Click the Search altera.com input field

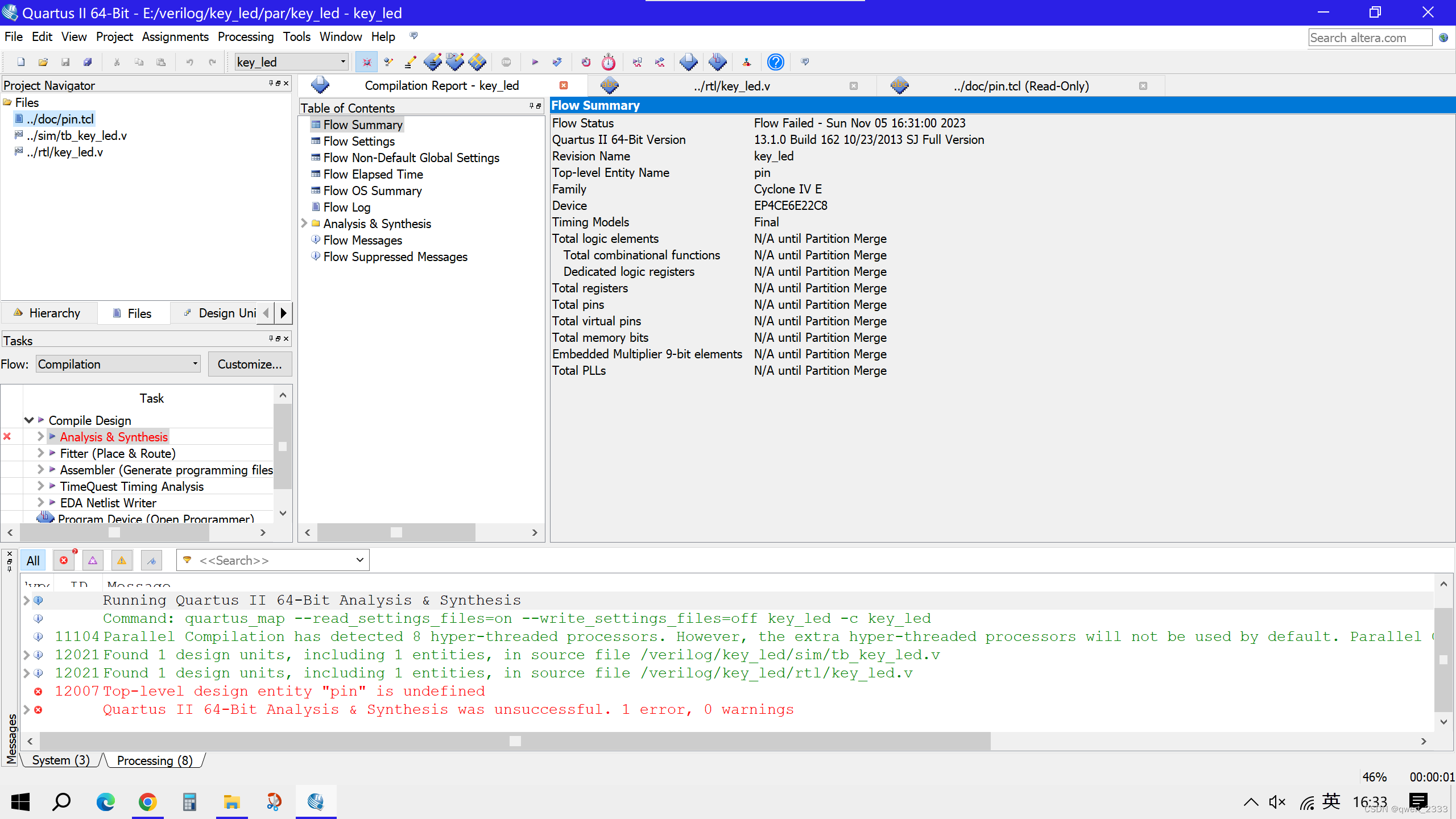[x=1370, y=38]
